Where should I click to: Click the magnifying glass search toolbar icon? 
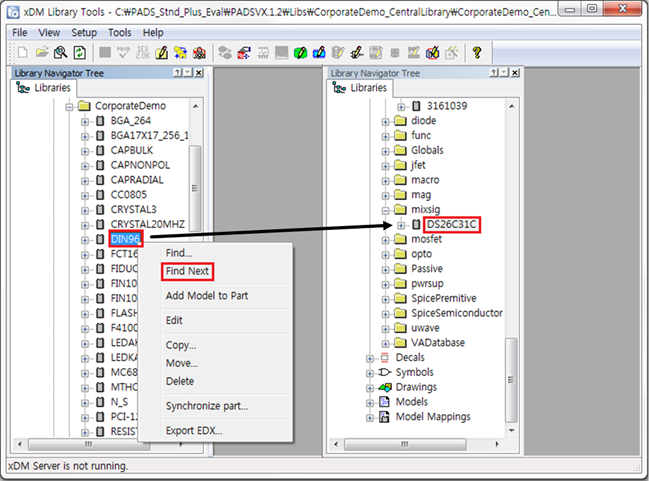(x=61, y=53)
